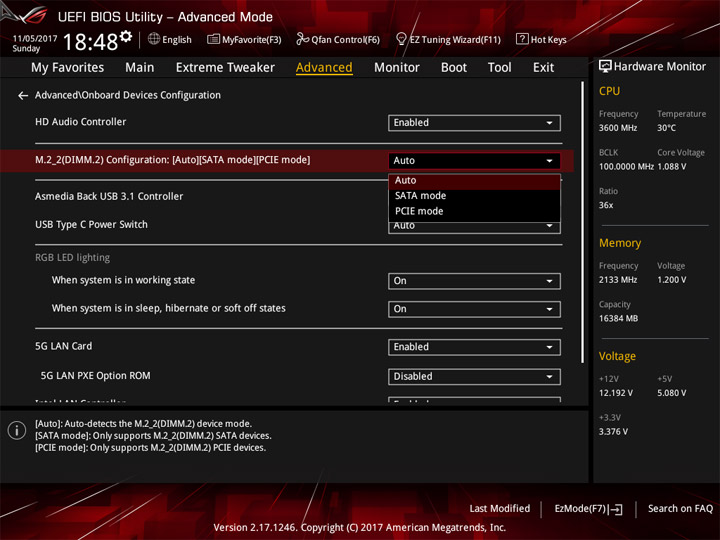Click Search on FAQ link
This screenshot has width=720, height=540.
(681, 509)
